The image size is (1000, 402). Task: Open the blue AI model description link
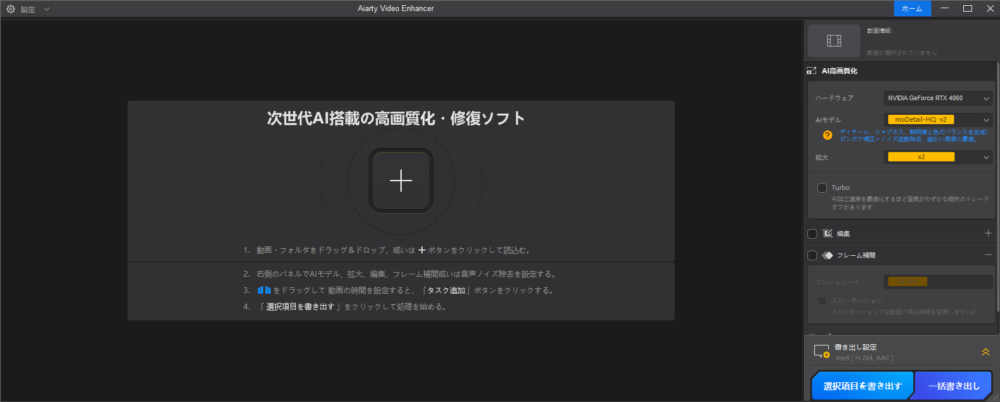point(915,135)
